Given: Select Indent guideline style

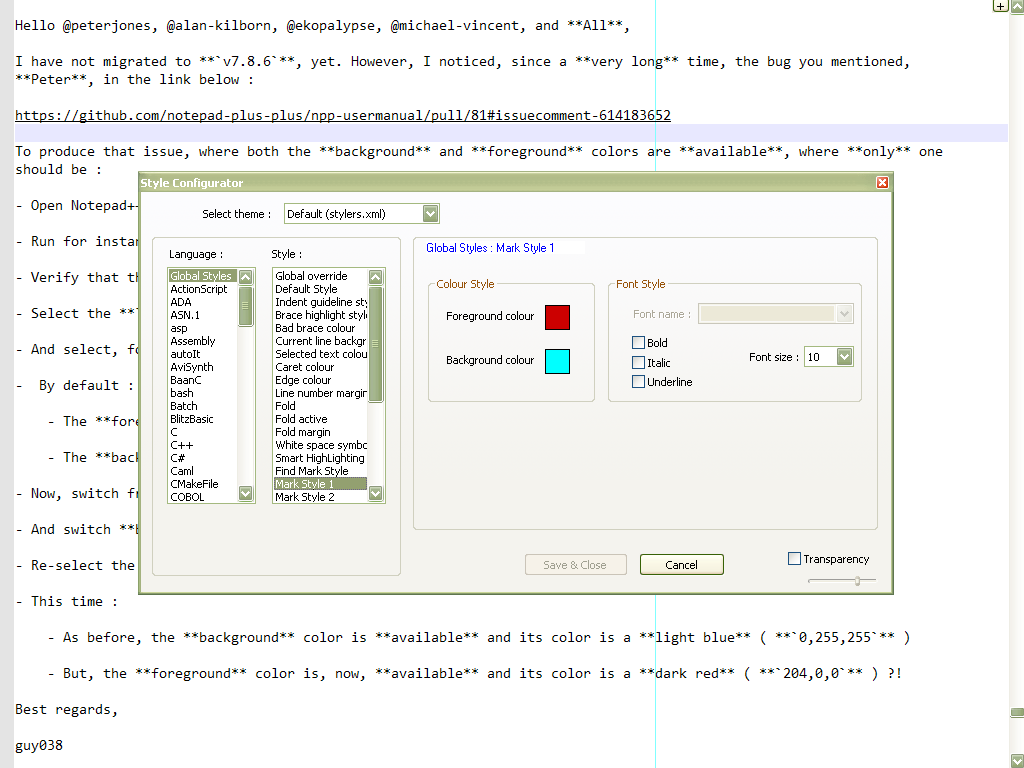Looking at the screenshot, I should [321, 302].
